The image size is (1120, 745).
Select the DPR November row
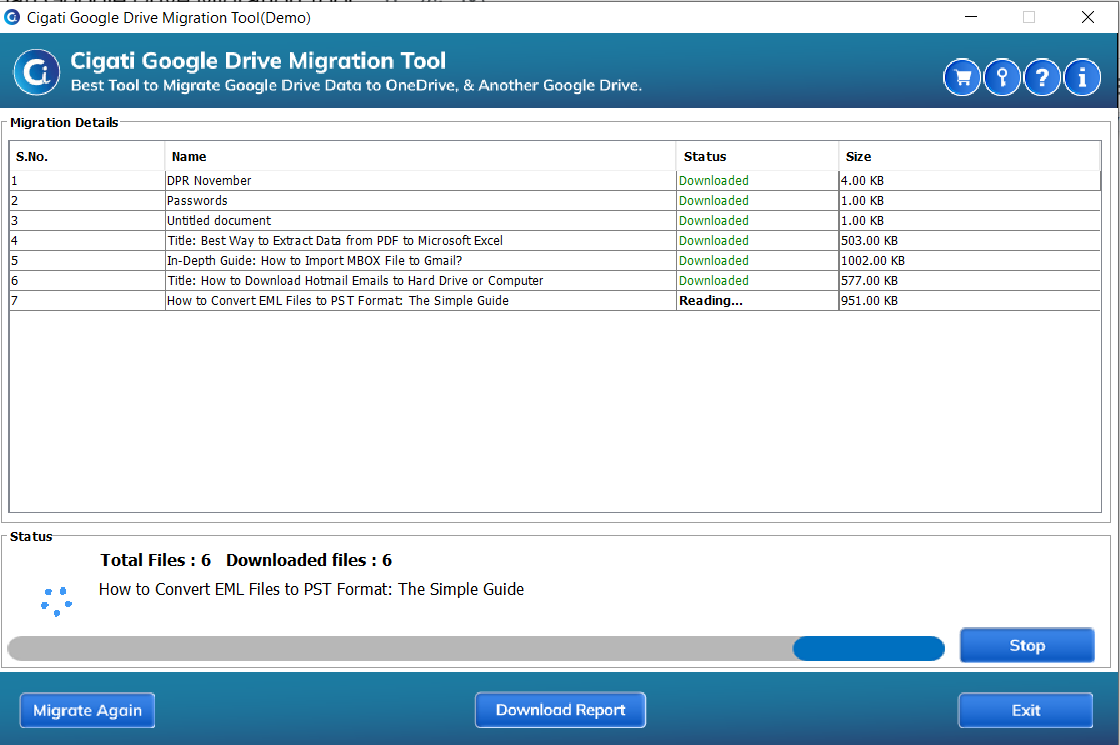pos(555,181)
